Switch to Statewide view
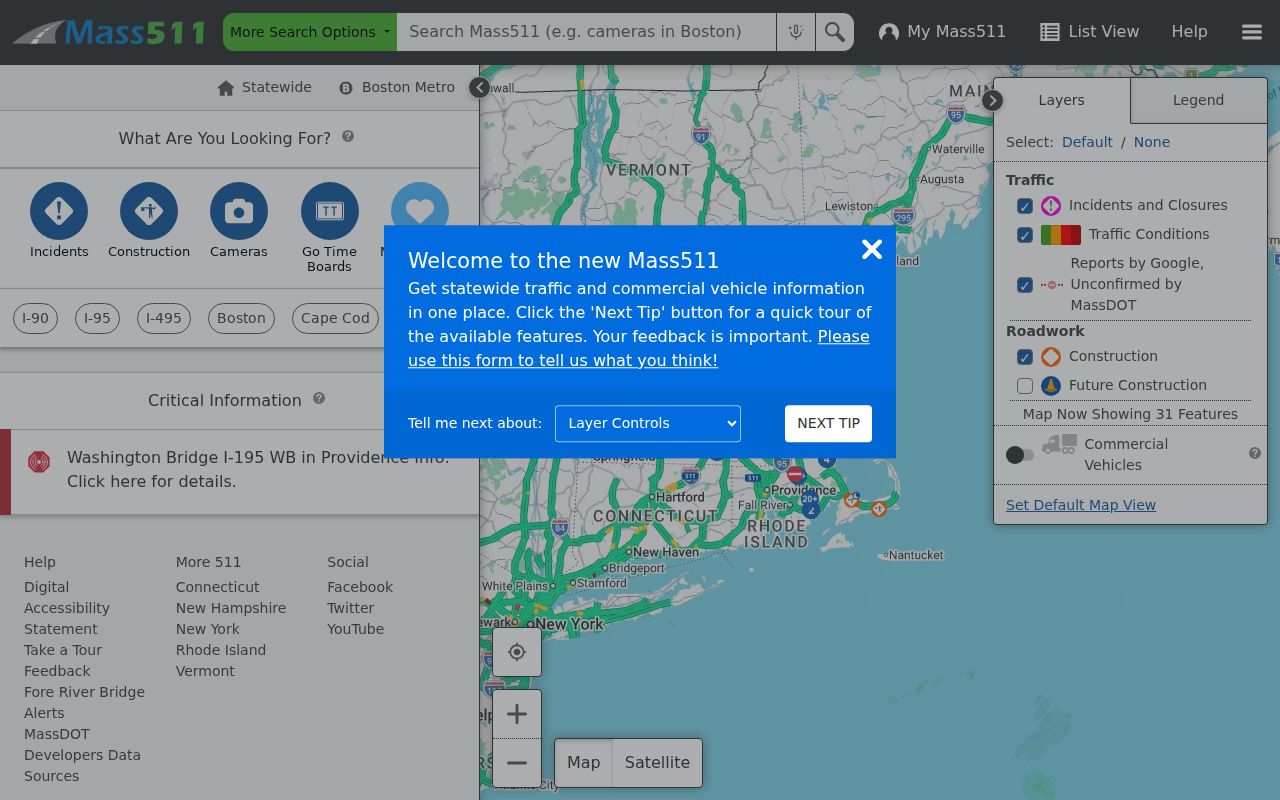This screenshot has height=800, width=1280. (x=265, y=87)
